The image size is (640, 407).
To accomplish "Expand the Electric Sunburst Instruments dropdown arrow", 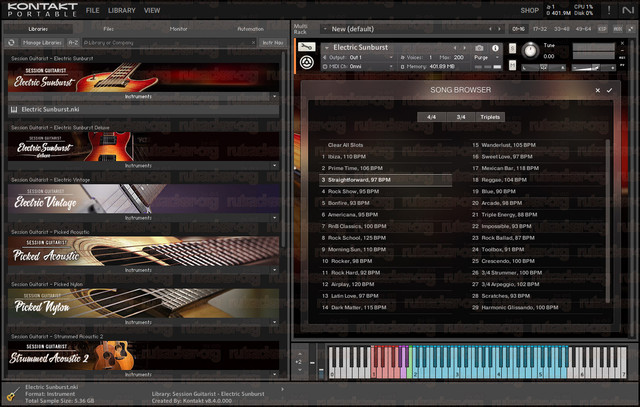I will click(274, 97).
